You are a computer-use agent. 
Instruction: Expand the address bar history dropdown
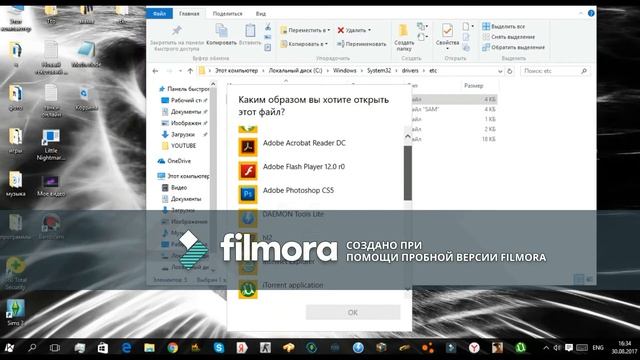500,71
